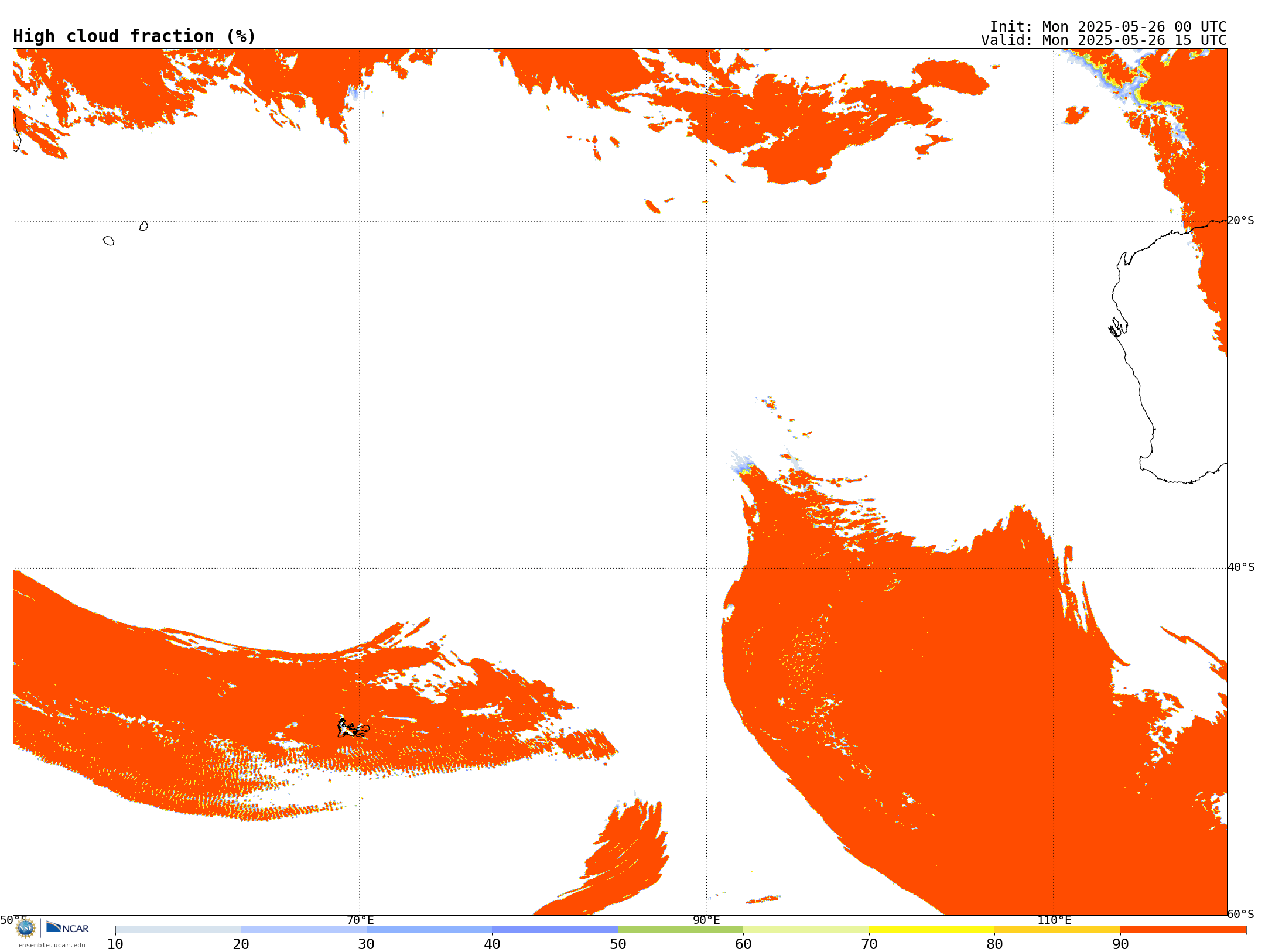Click the colorbar tick label 70
Viewport: 1265px width, 952px height.
click(x=869, y=944)
